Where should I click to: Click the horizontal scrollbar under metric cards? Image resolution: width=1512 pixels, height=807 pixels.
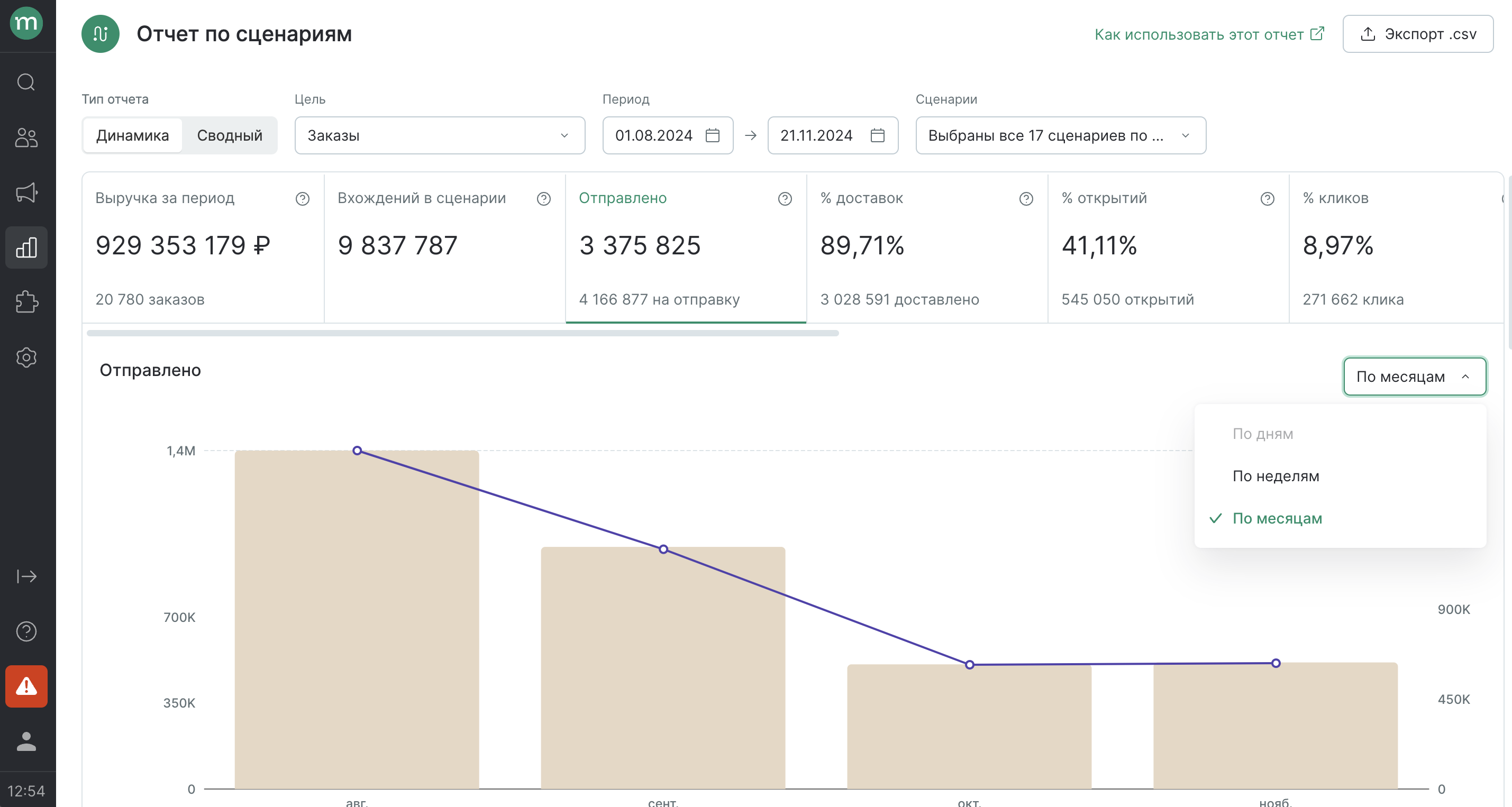click(462, 333)
